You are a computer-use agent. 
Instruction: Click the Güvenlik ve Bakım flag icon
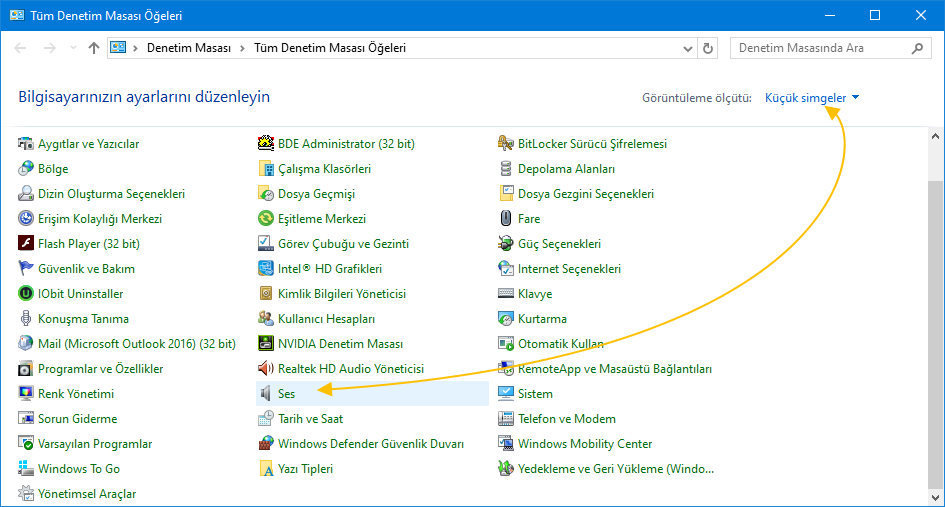click(25, 269)
